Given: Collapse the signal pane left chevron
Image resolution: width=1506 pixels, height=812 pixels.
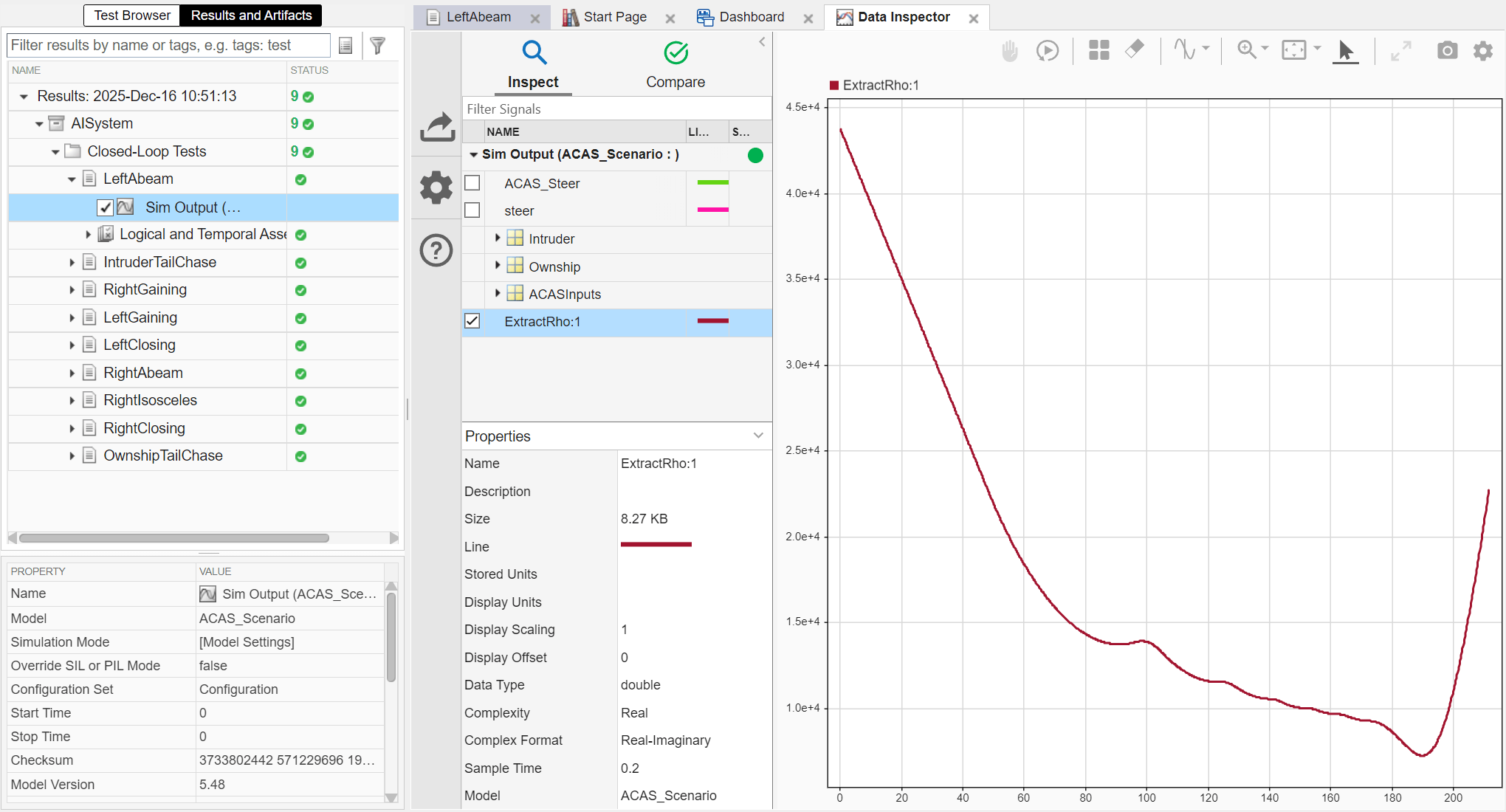Looking at the screenshot, I should click(762, 42).
